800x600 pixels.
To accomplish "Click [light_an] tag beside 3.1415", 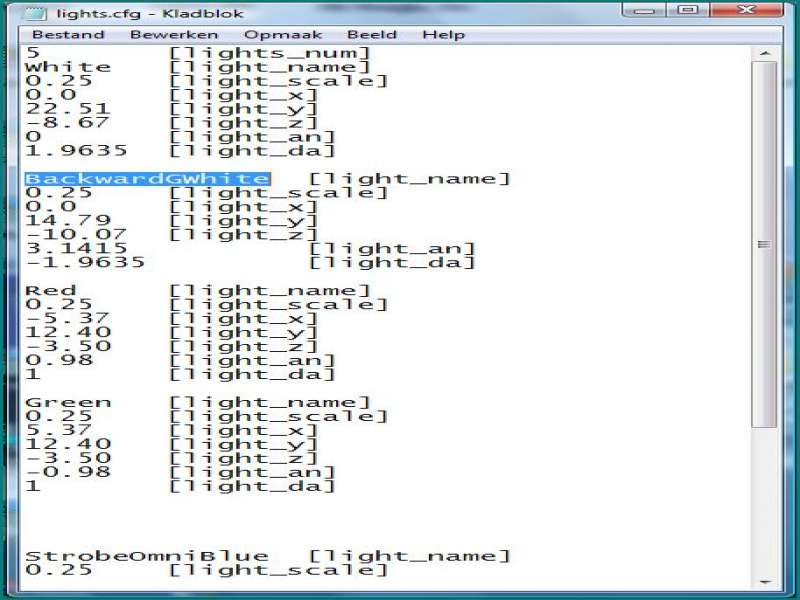I will pyautogui.click(x=392, y=248).
